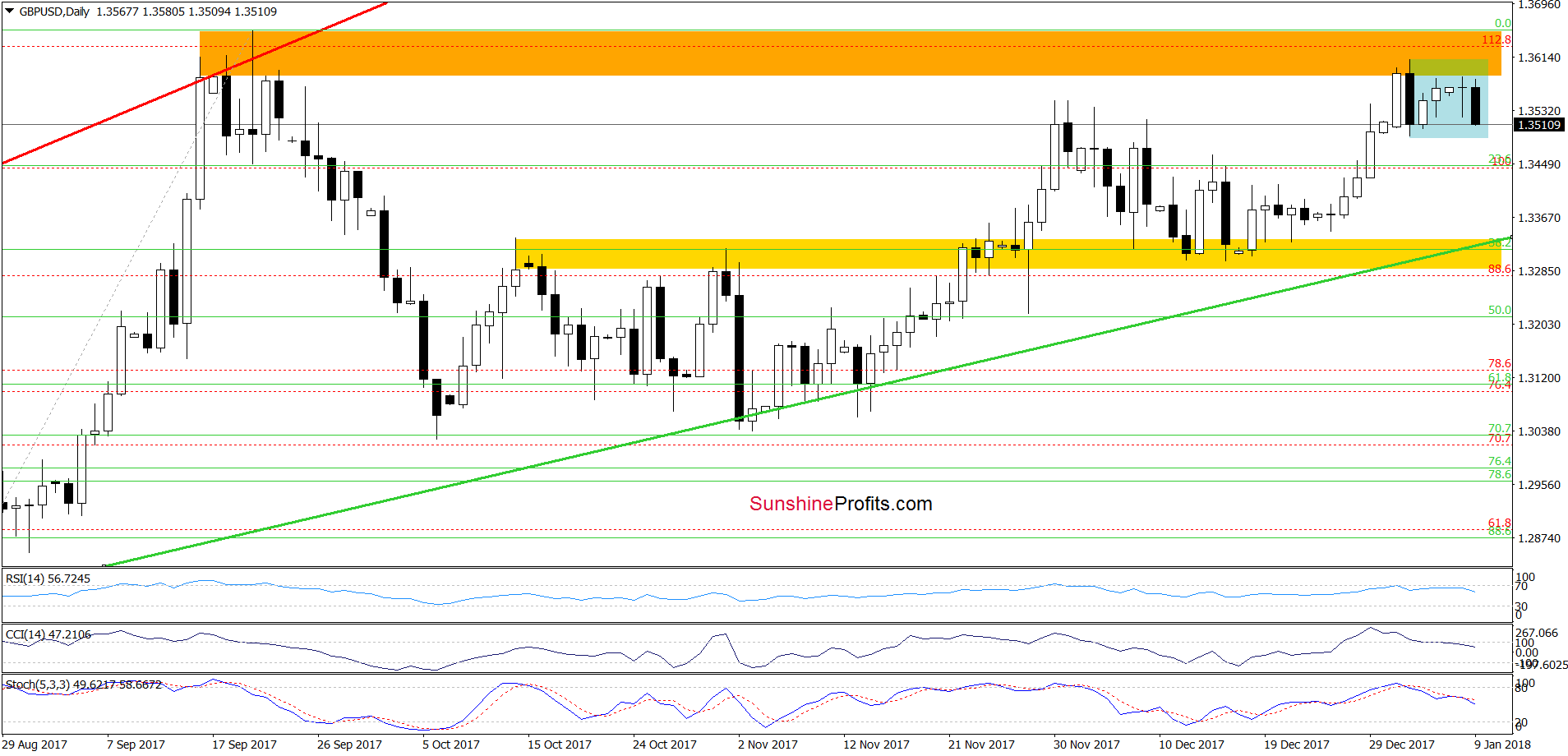Click the 9 Jan 2018 date label
Image resolution: width=1568 pixels, height=756 pixels.
tap(1502, 744)
